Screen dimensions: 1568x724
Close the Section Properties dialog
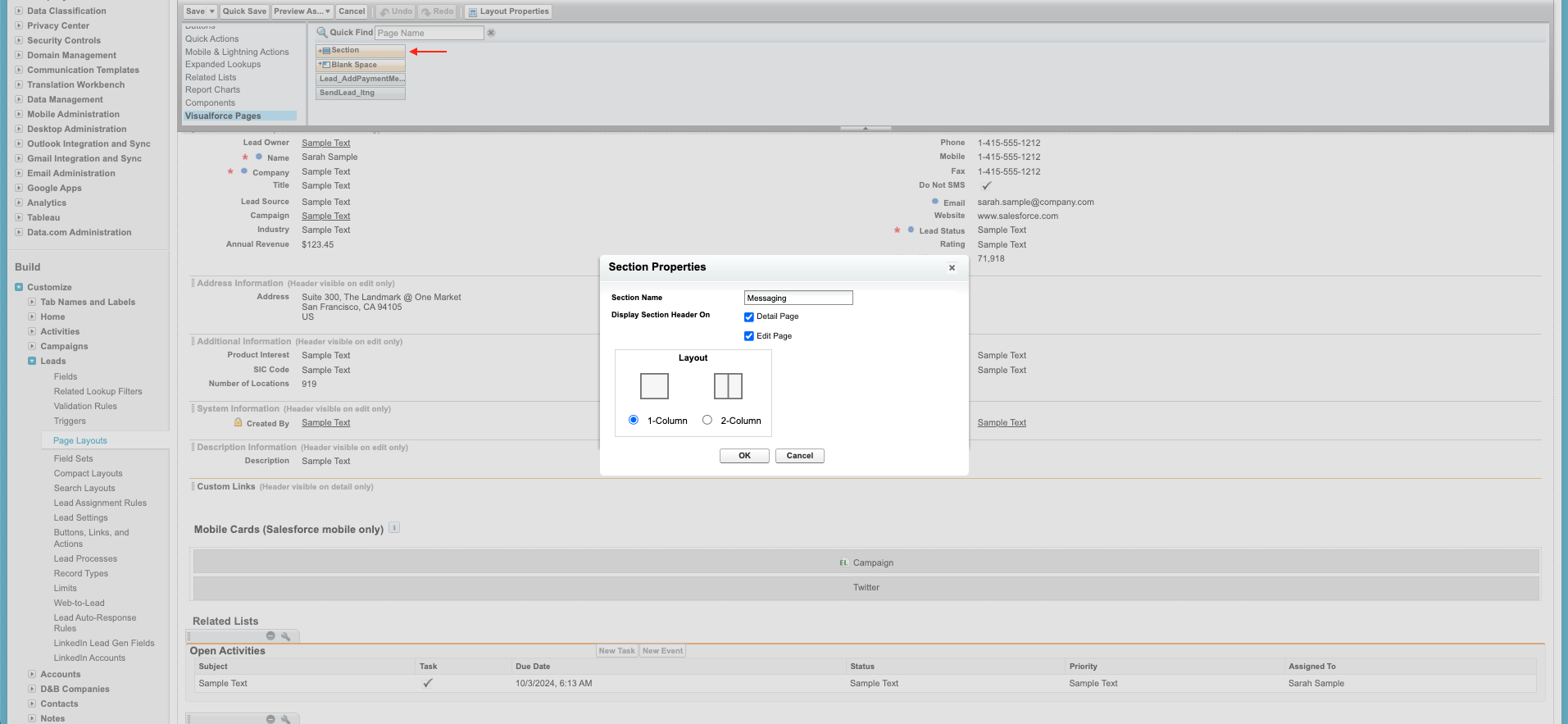pyautogui.click(x=952, y=268)
